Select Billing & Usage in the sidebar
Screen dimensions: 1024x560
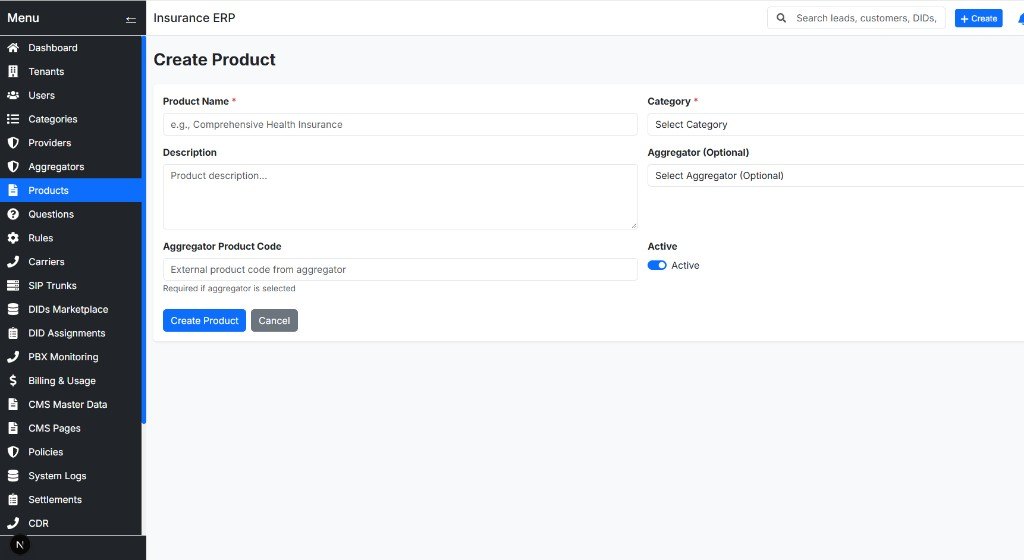(71, 381)
